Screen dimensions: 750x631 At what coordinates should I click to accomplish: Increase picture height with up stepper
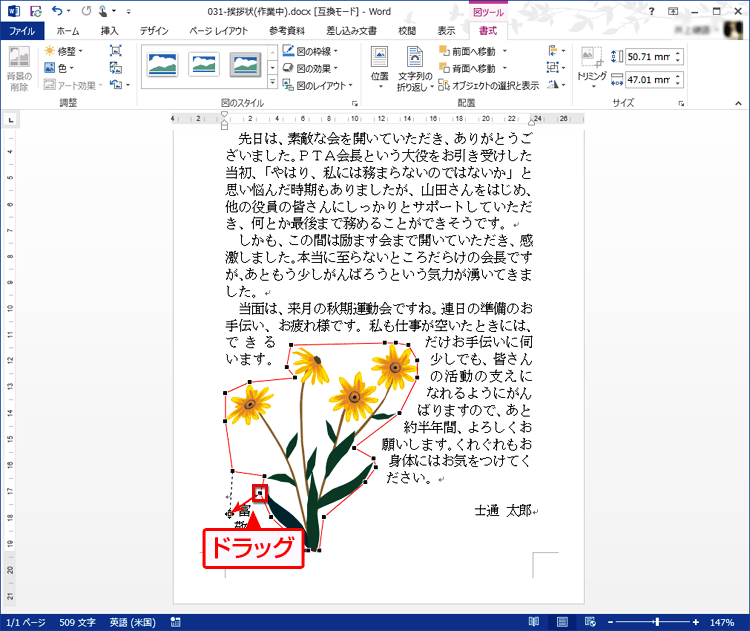pos(678,53)
